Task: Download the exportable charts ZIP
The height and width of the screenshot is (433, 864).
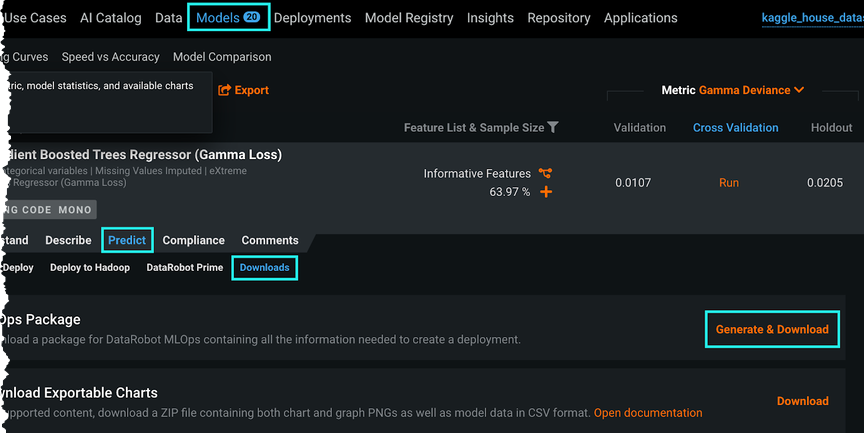Action: pos(802,401)
